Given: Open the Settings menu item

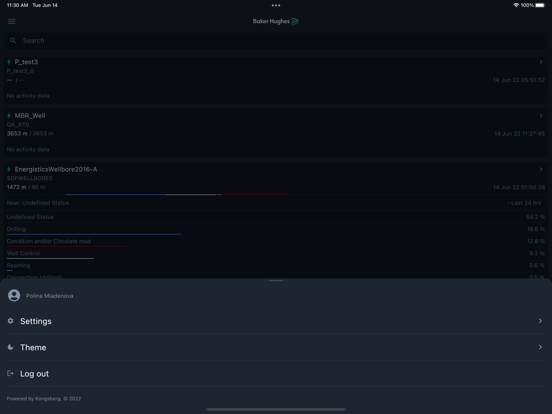Looking at the screenshot, I should (x=276, y=321).
